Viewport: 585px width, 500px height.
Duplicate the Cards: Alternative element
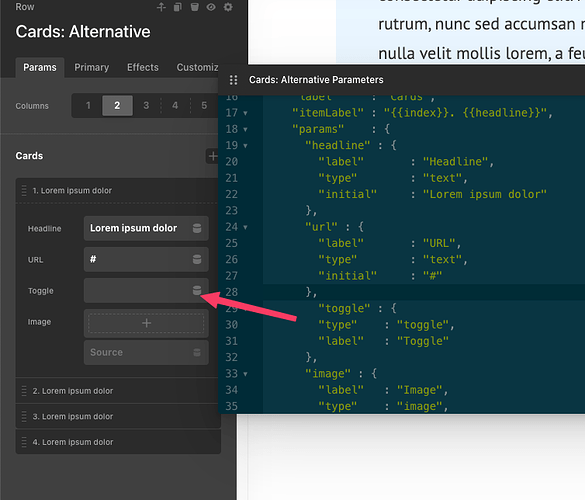coord(178,7)
